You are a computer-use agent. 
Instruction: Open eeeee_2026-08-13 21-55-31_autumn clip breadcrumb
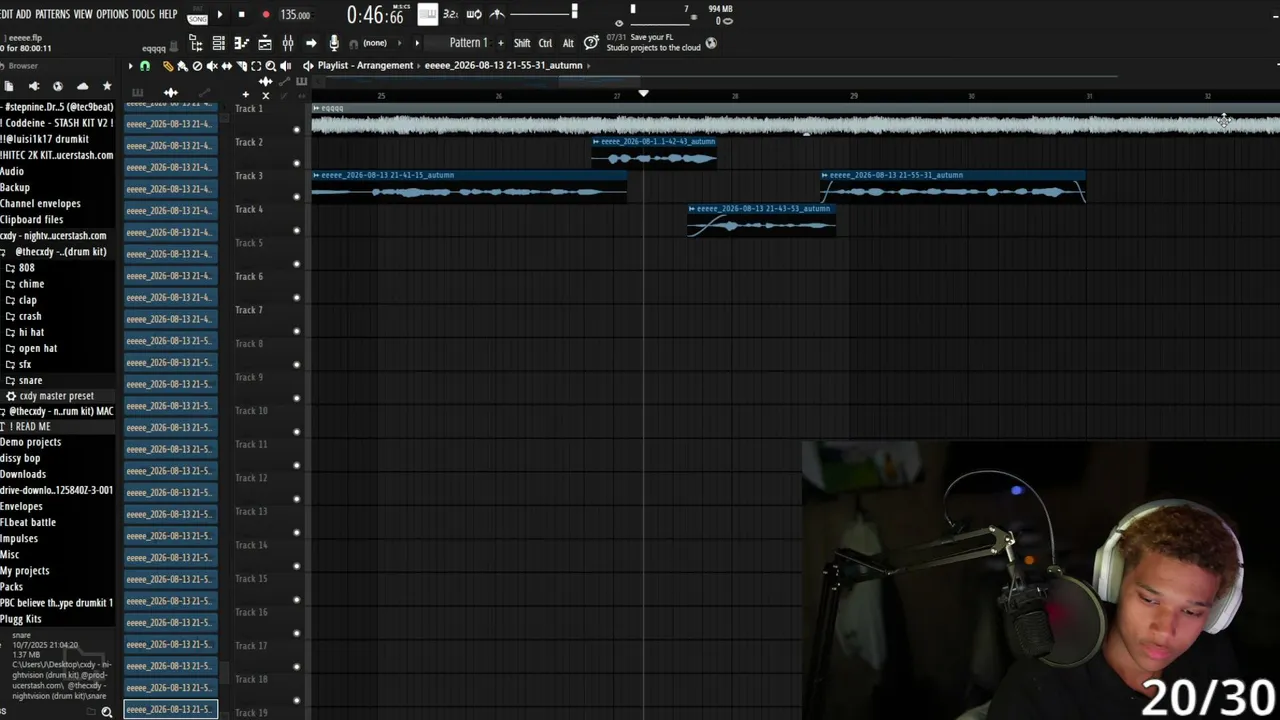pyautogui.click(x=503, y=66)
